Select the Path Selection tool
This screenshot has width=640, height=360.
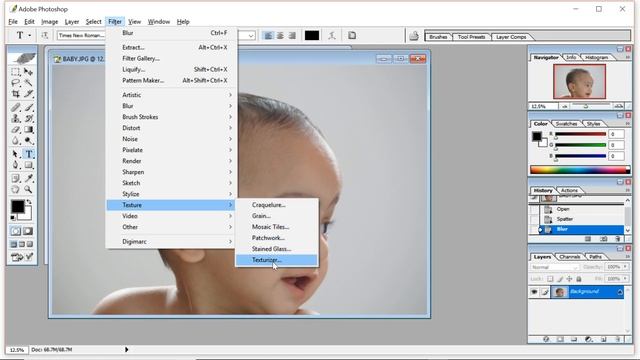pyautogui.click(x=16, y=154)
